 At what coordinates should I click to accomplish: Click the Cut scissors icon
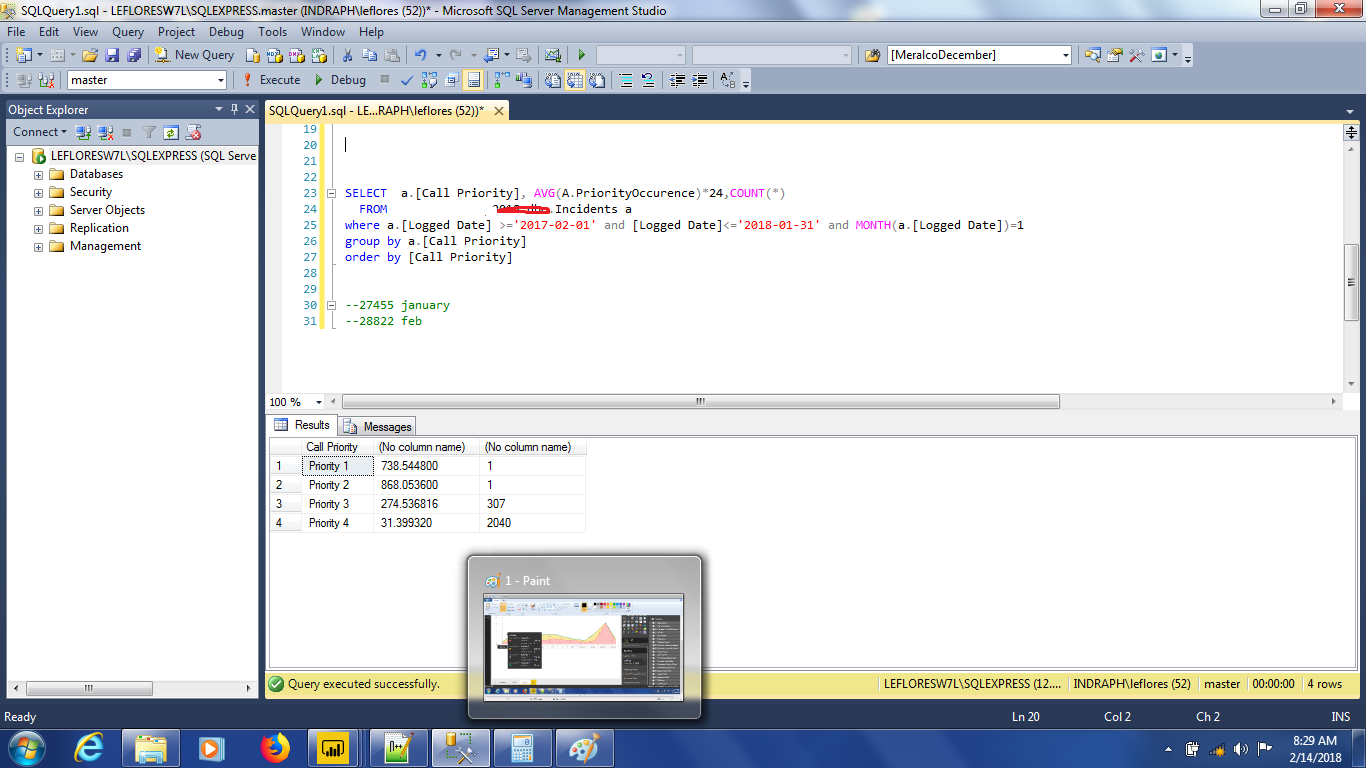(347, 55)
